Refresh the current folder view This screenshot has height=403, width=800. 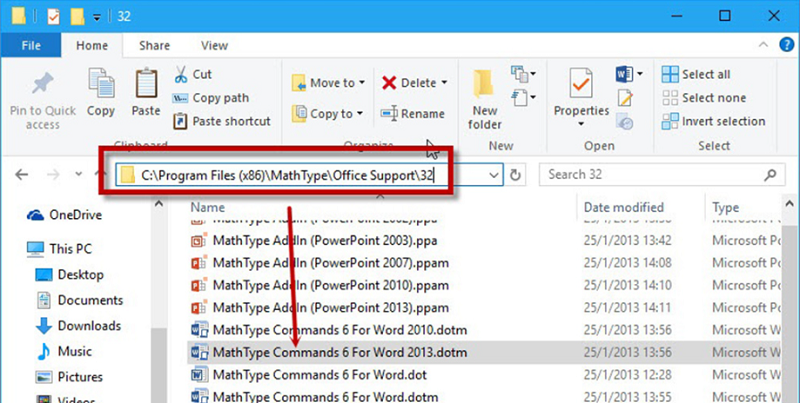click(x=516, y=175)
